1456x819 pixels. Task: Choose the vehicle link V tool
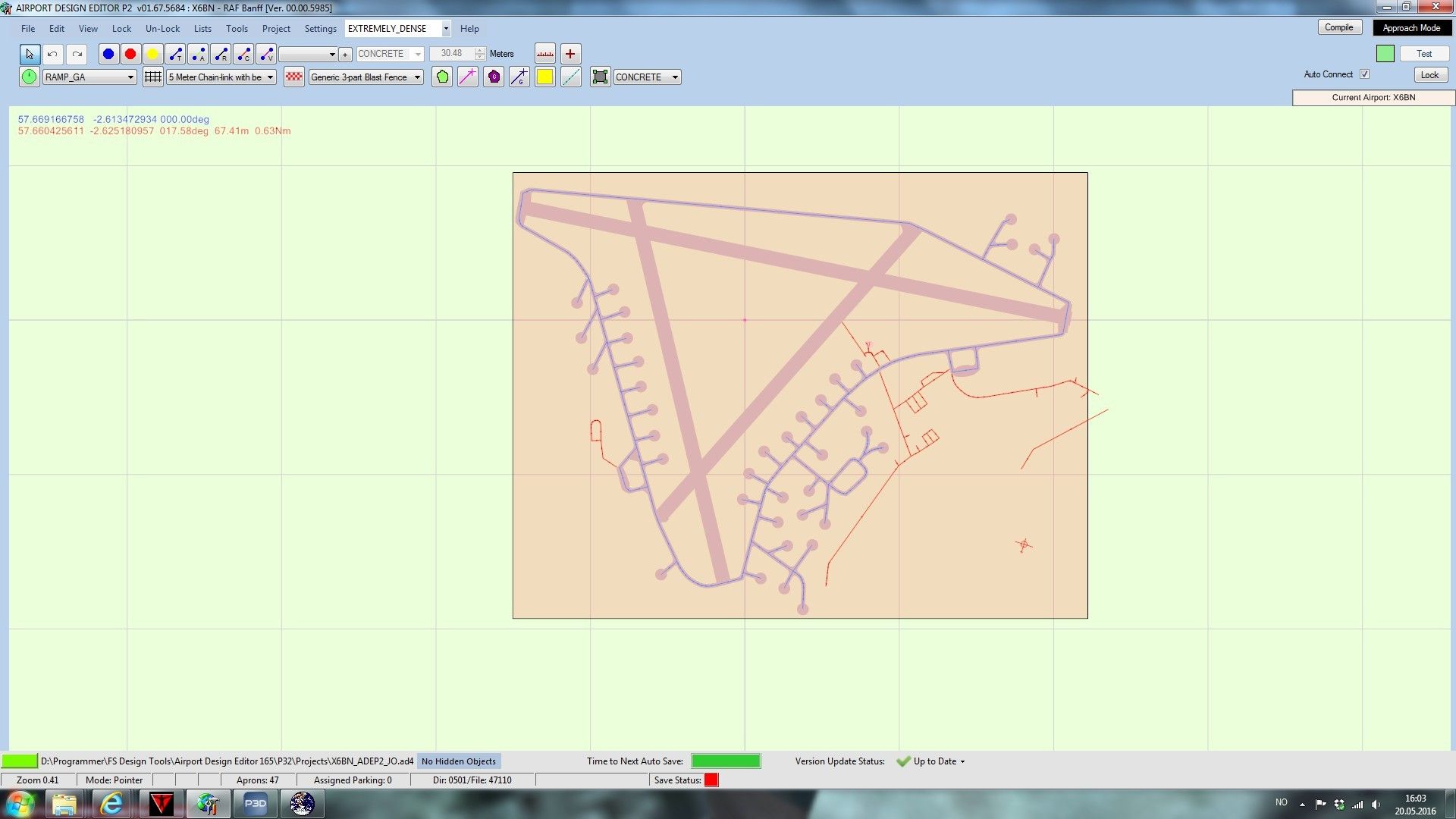(266, 54)
